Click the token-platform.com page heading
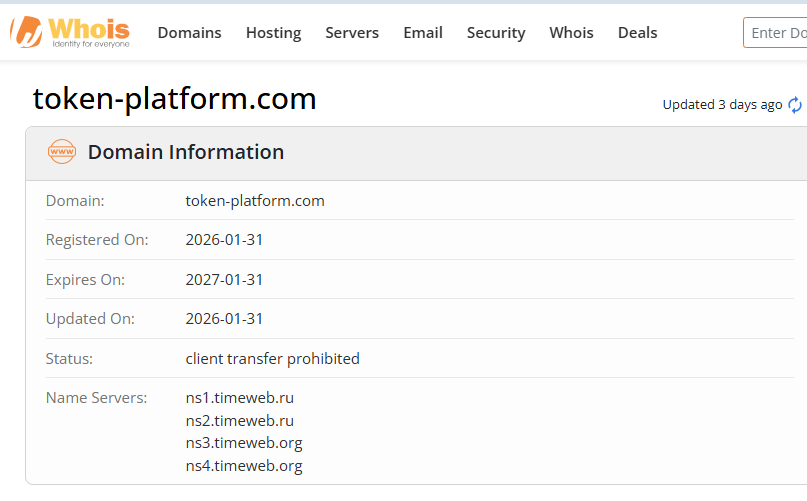The image size is (807, 501). 175,98
